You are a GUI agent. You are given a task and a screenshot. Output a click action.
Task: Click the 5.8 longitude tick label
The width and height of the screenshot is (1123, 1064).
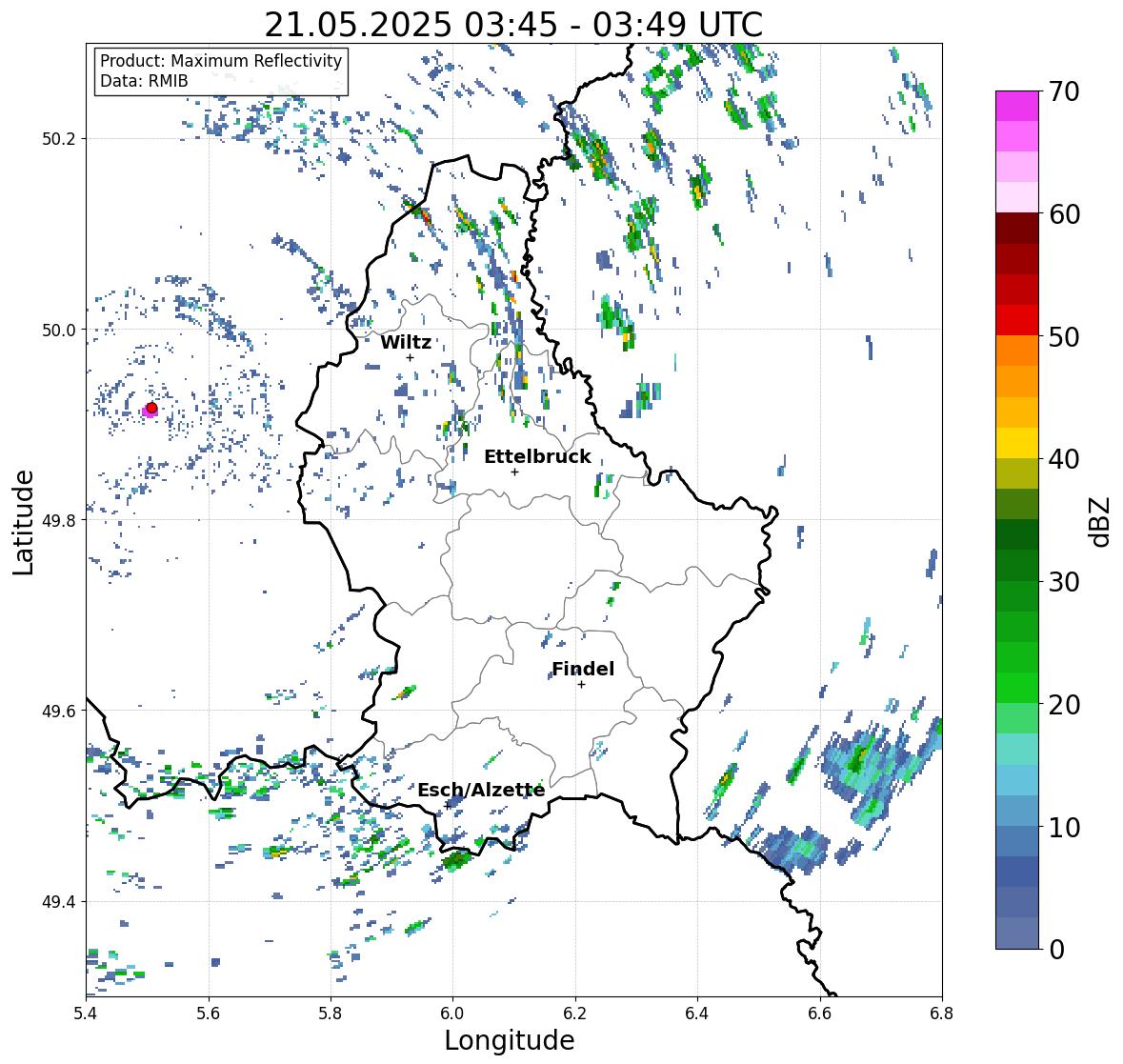(x=331, y=1014)
